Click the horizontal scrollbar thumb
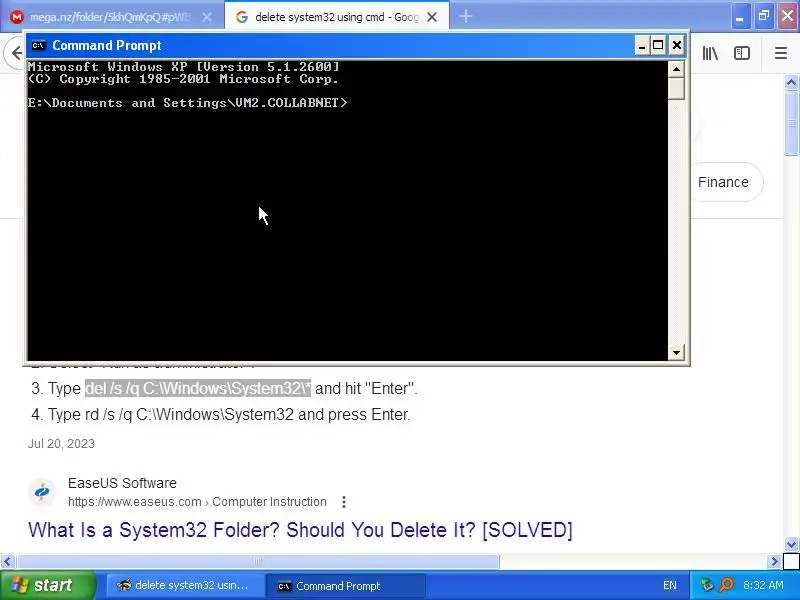Viewport: 800px width, 600px height. coord(257,562)
